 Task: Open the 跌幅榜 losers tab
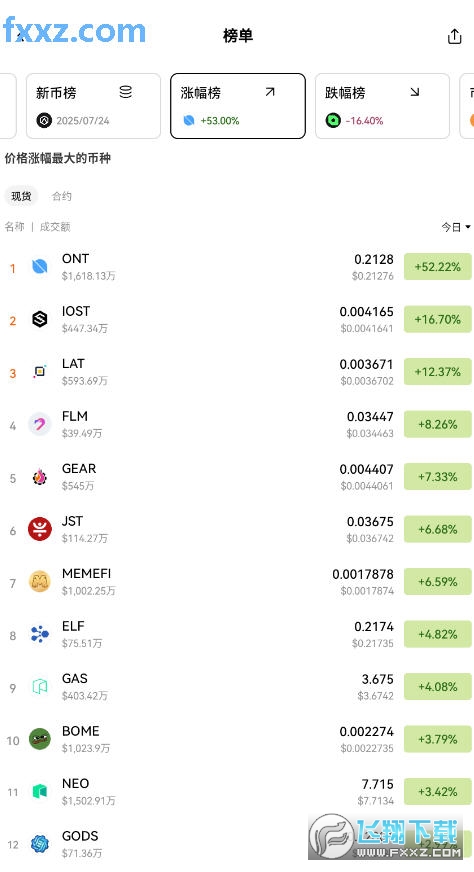[x=382, y=106]
